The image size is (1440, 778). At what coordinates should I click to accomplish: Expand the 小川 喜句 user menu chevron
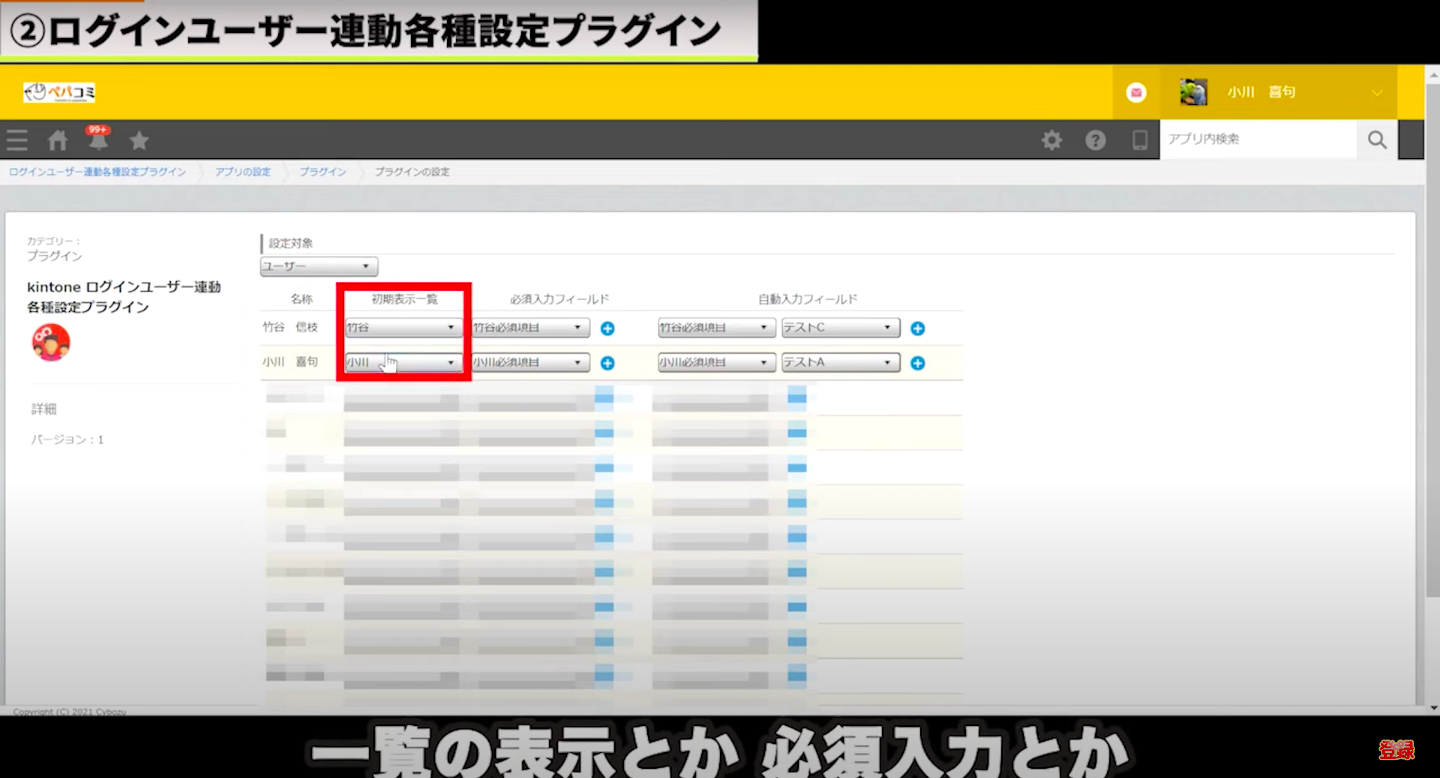[1377, 92]
